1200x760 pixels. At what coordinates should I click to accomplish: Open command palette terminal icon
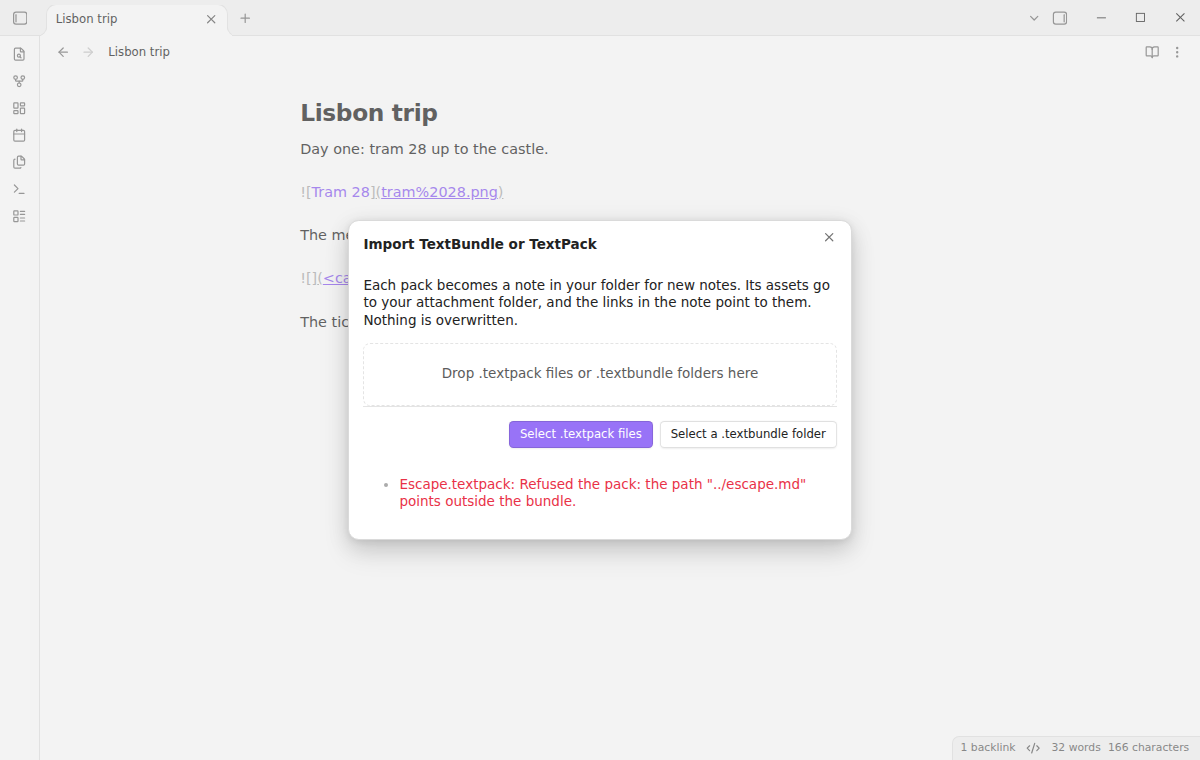pos(19,189)
